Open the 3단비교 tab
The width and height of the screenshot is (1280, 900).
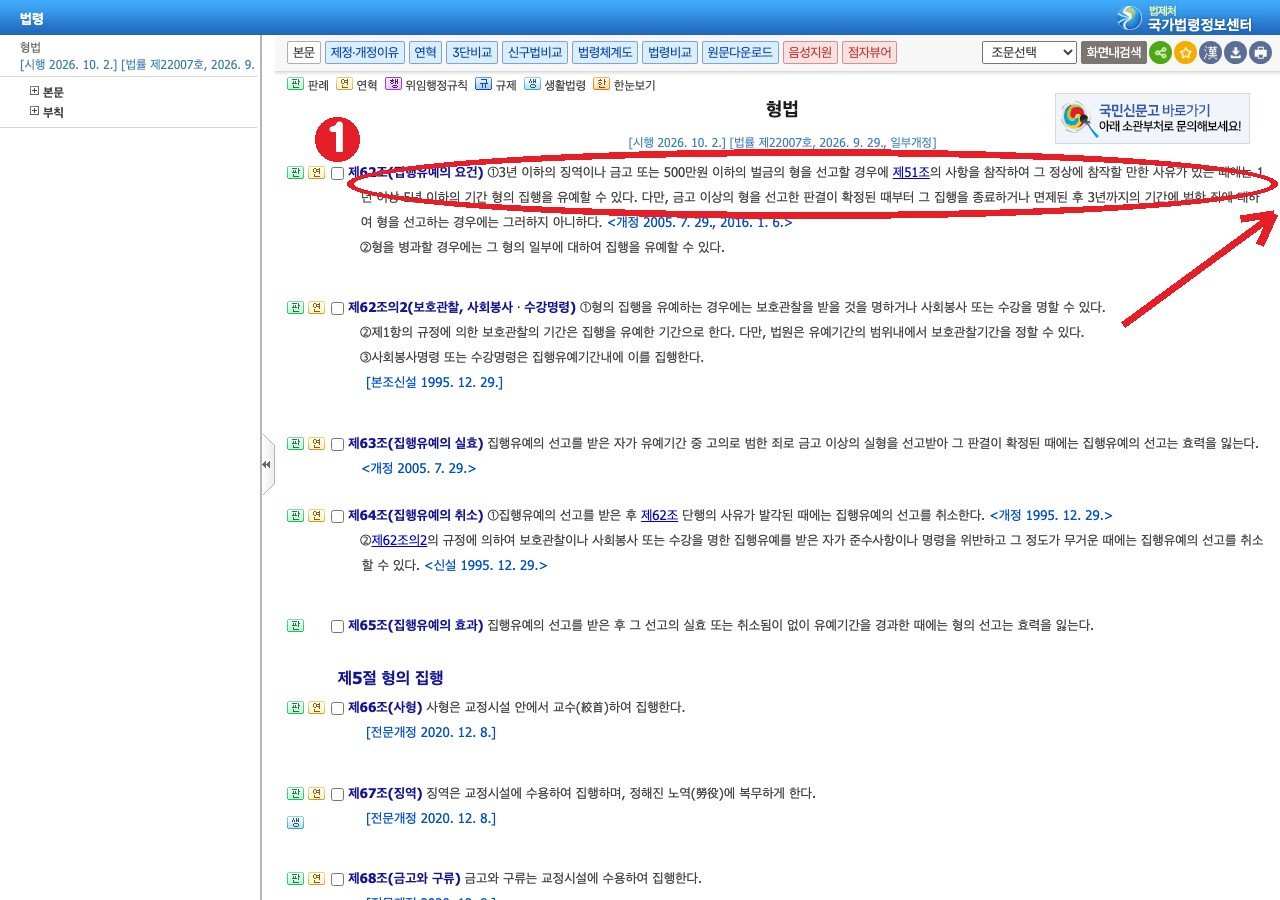pos(472,52)
